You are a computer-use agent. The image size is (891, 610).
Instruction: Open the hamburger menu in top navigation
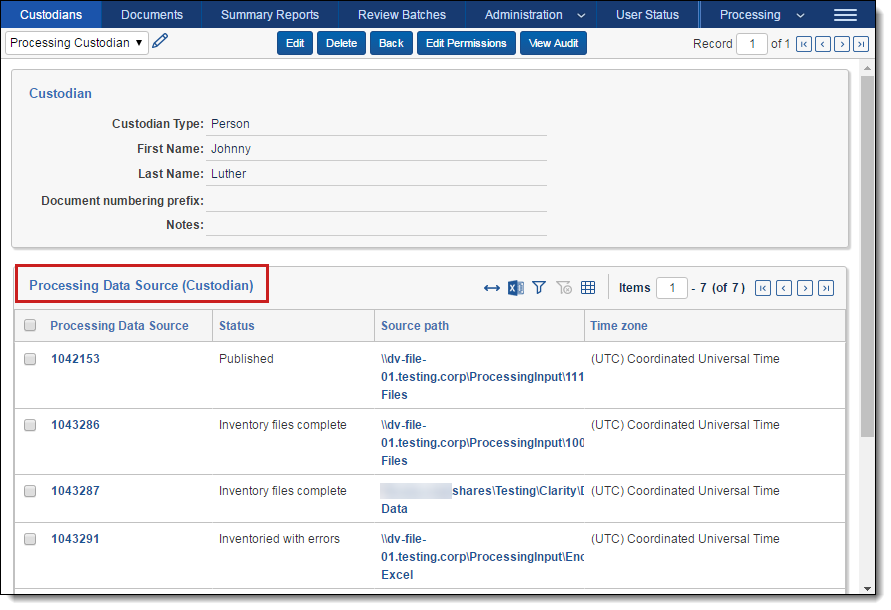point(845,15)
